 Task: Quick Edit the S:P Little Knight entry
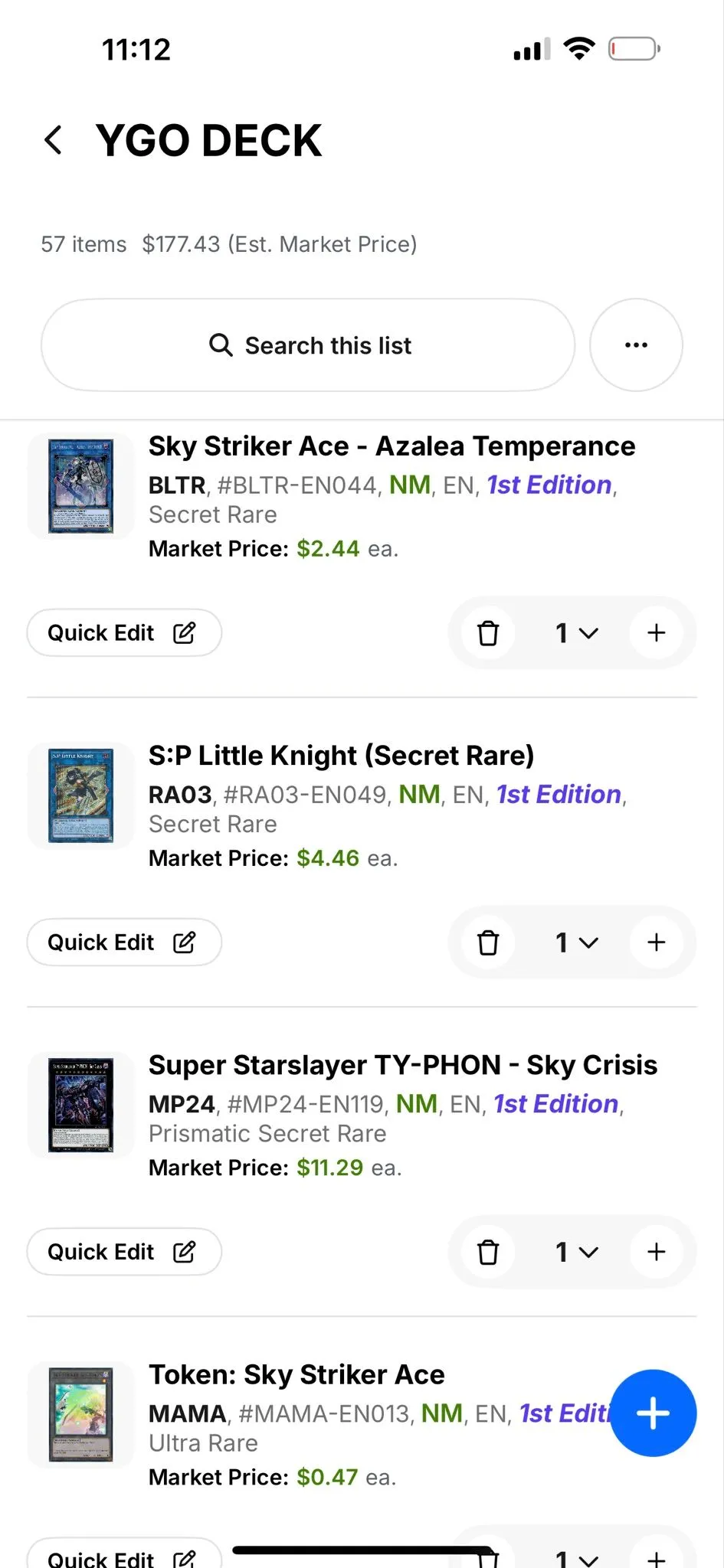point(124,942)
